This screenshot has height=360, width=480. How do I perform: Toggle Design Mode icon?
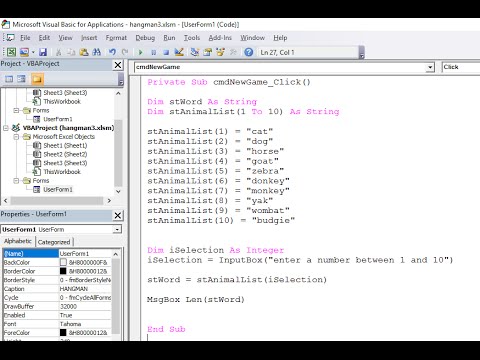[x=179, y=52]
